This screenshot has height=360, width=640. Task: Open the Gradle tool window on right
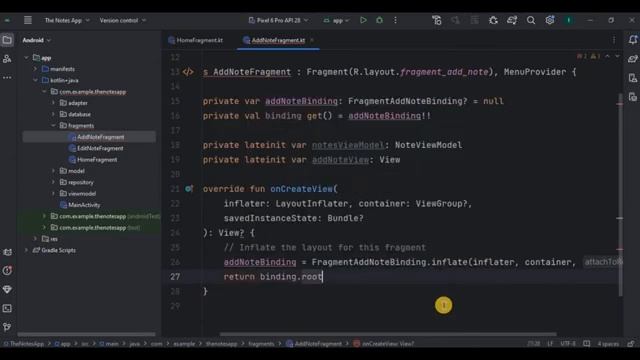point(633,59)
